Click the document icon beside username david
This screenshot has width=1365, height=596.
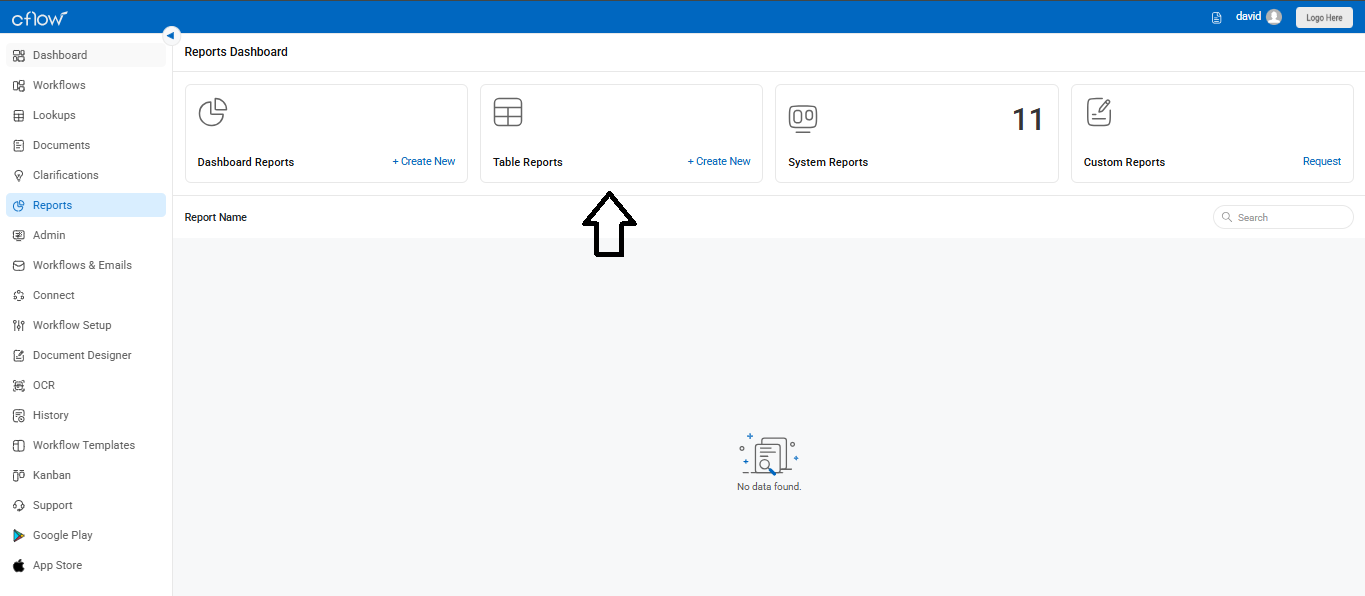coord(1216,17)
